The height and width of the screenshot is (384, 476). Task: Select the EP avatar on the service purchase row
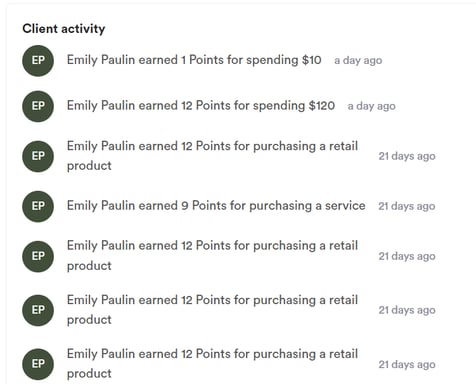38,206
